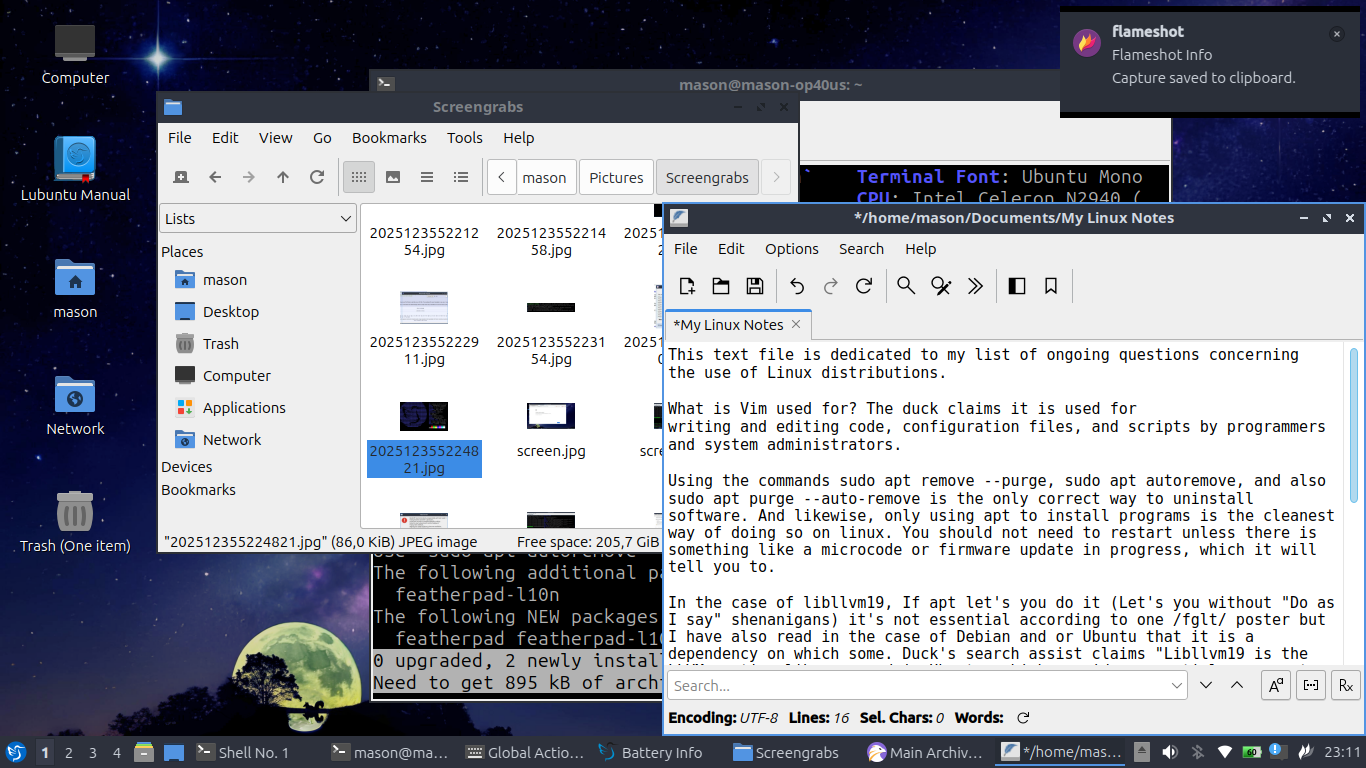Reload the Screengrabs folder view
1366x768 pixels.
(x=317, y=177)
